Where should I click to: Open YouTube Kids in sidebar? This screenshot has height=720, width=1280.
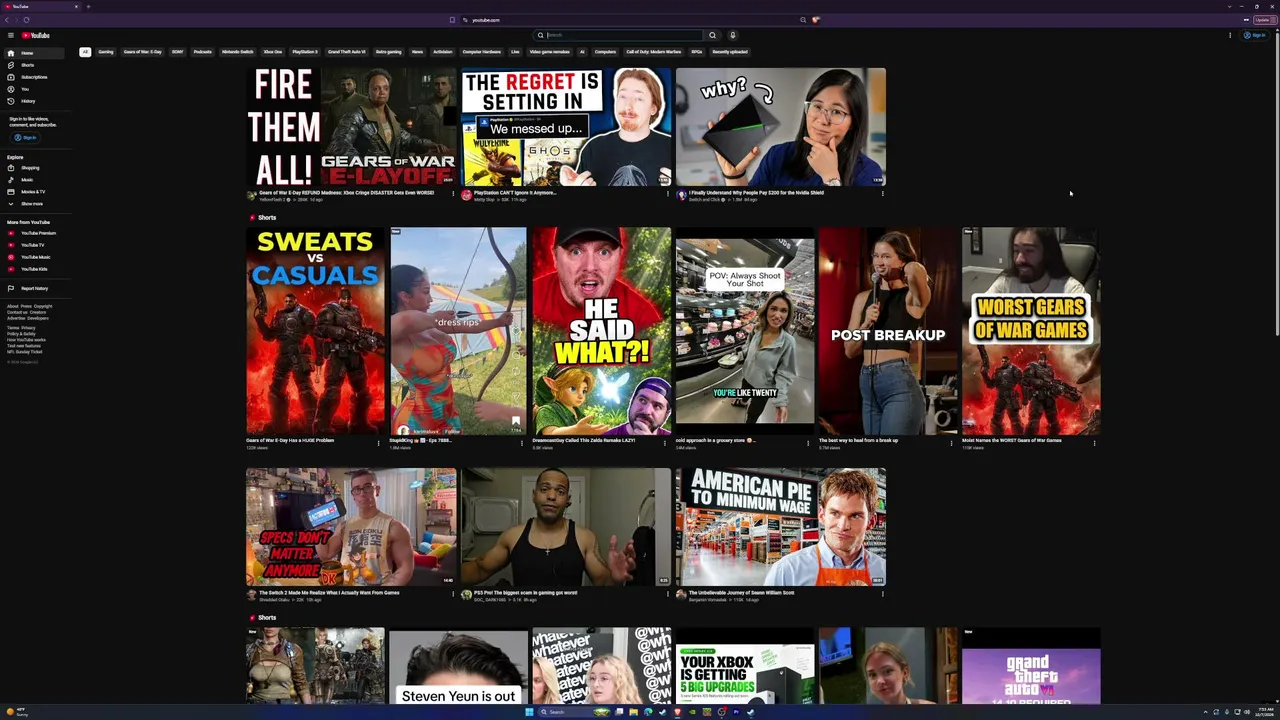[x=34, y=269]
